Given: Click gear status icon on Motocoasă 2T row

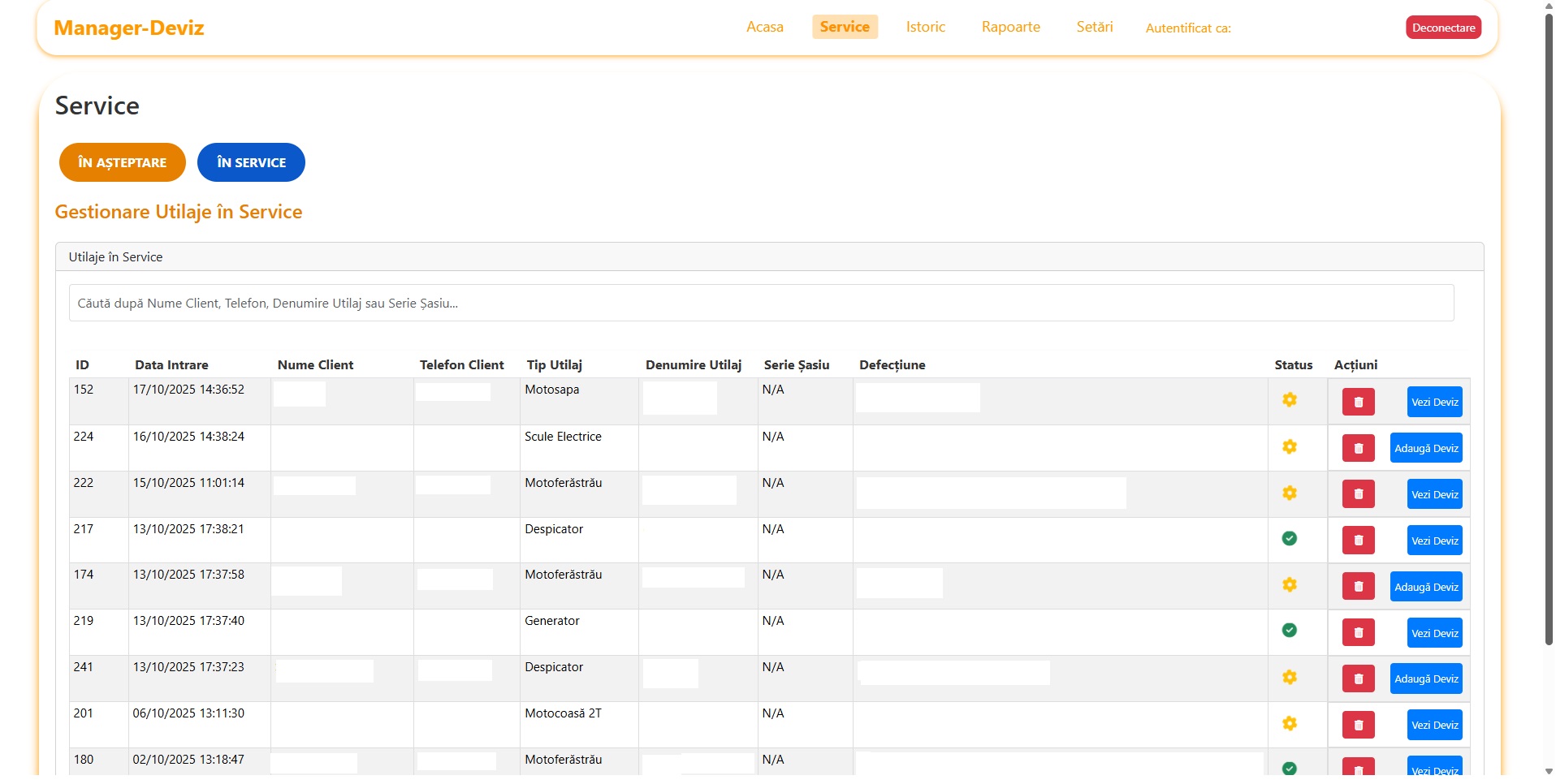Looking at the screenshot, I should click(x=1289, y=724).
